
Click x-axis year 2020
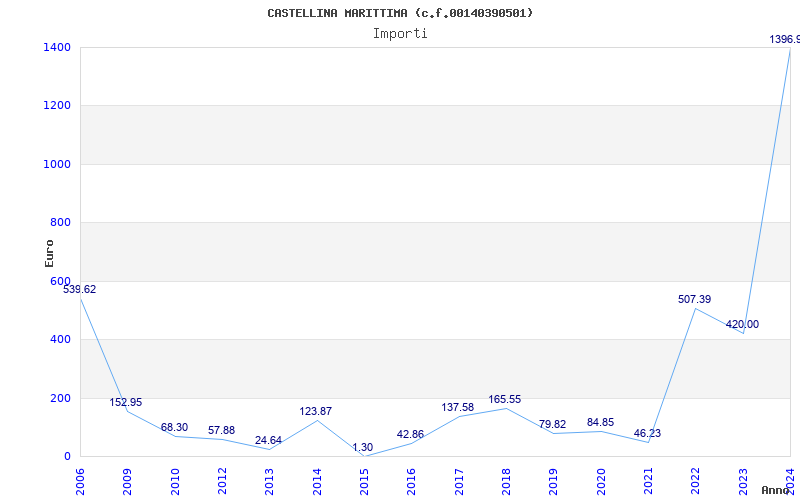pos(601,482)
